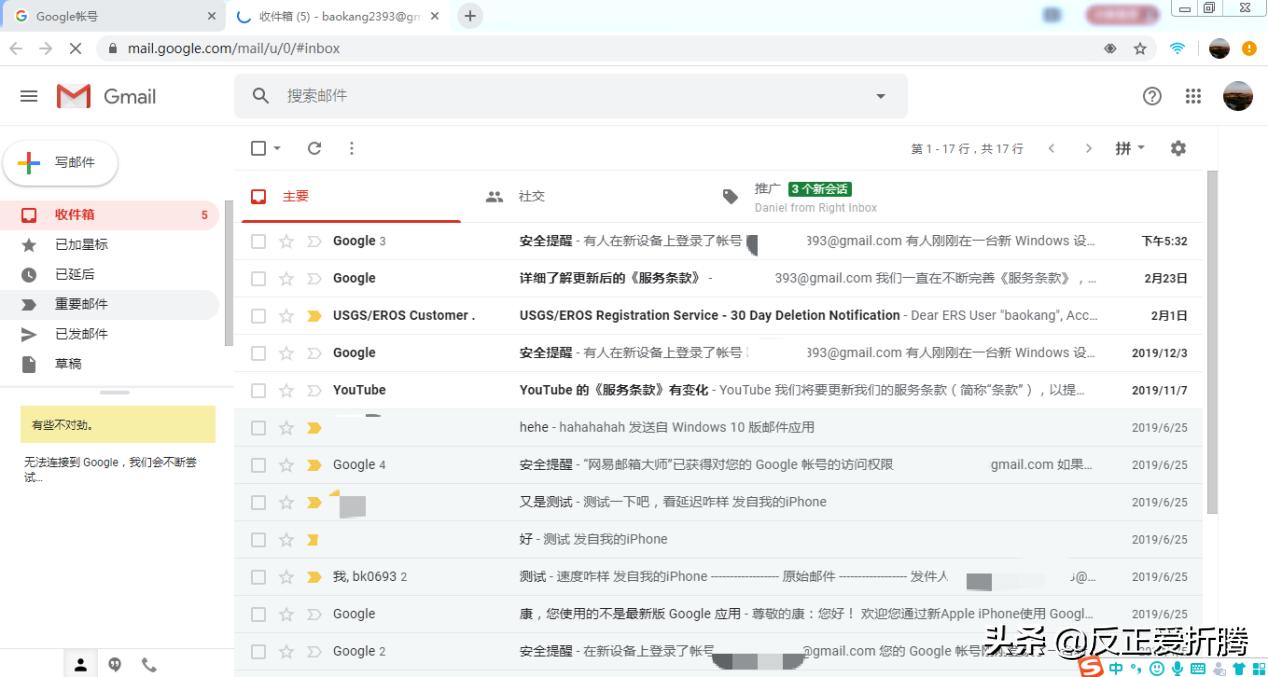This screenshot has height=677, width=1268.
Task: Open the Gmail settings gear
Action: click(1178, 148)
